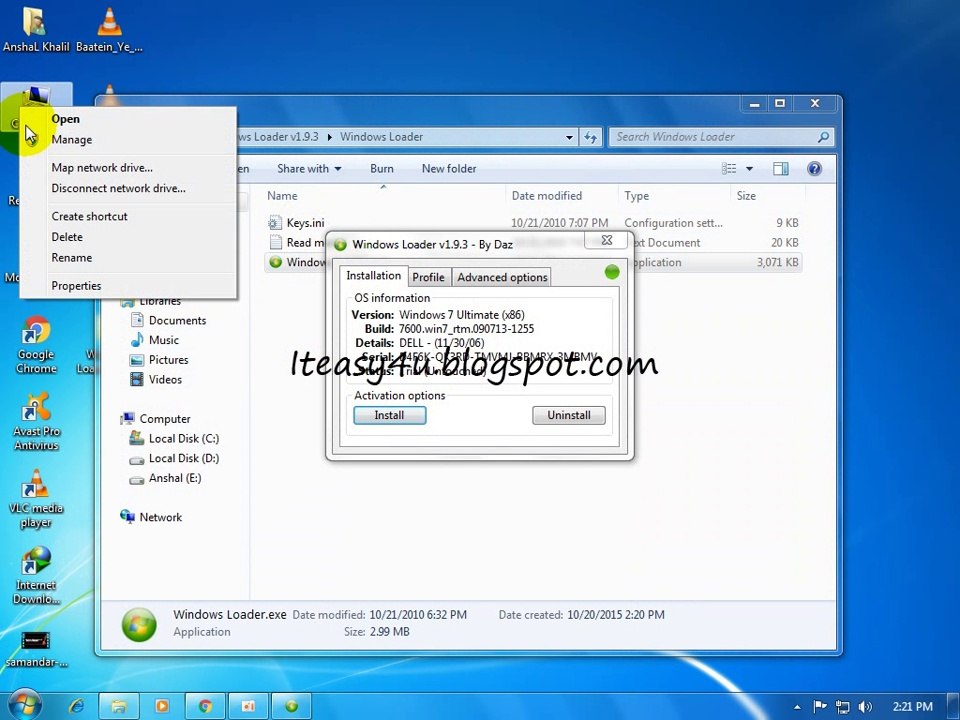Close the Windows Loader dialog
Image resolution: width=960 pixels, height=720 pixels.
[607, 240]
